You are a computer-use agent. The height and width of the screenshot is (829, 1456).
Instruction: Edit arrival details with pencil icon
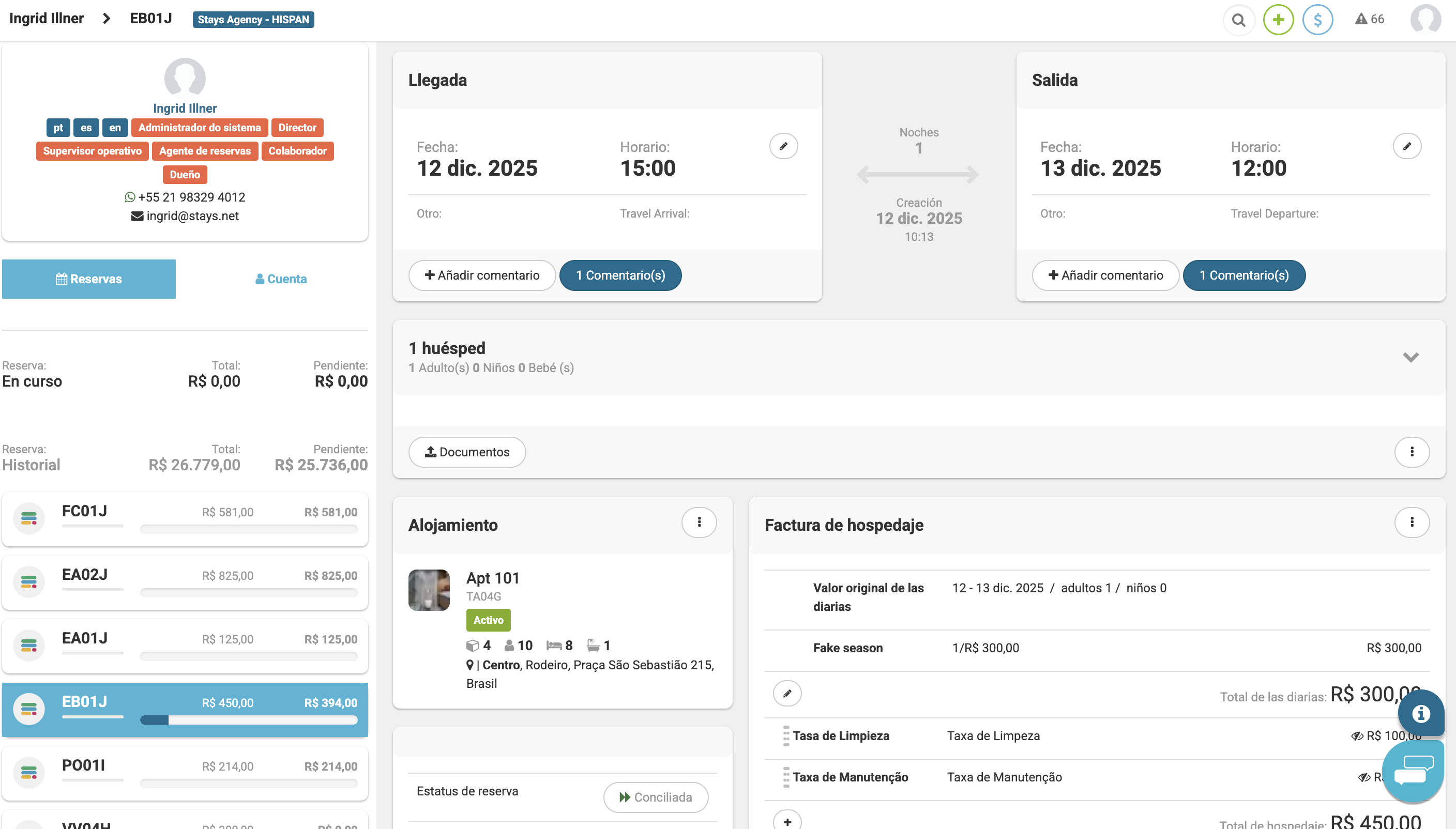point(783,146)
